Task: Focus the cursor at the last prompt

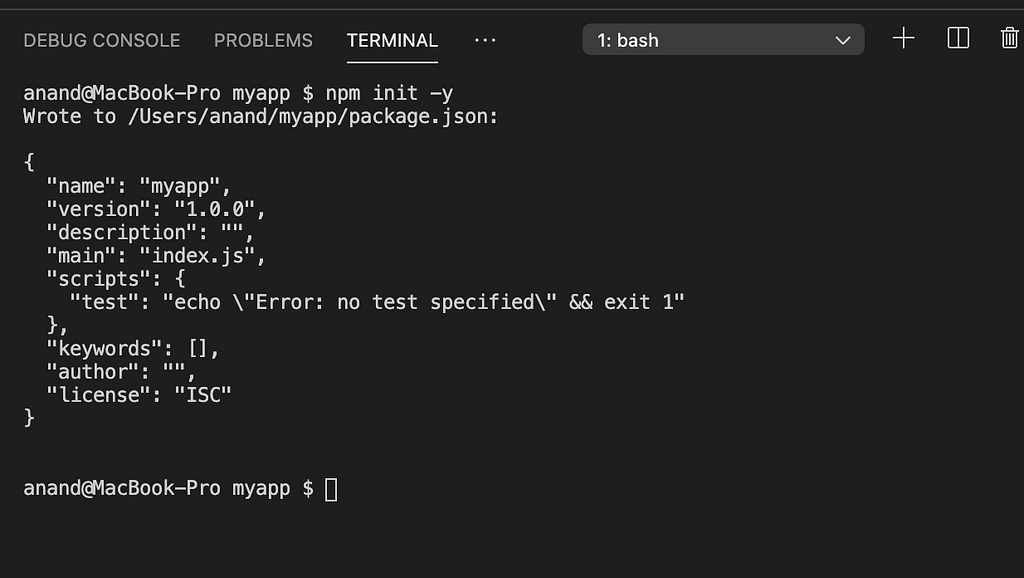Action: (331, 489)
